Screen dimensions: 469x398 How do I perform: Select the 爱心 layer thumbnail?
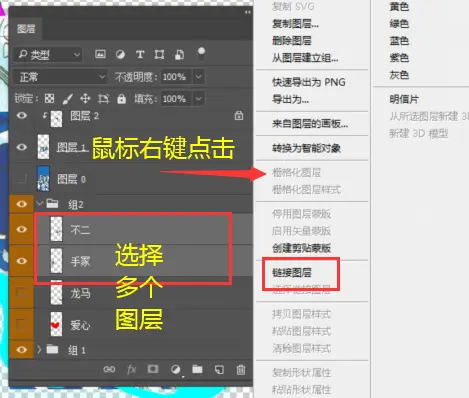tap(56, 324)
